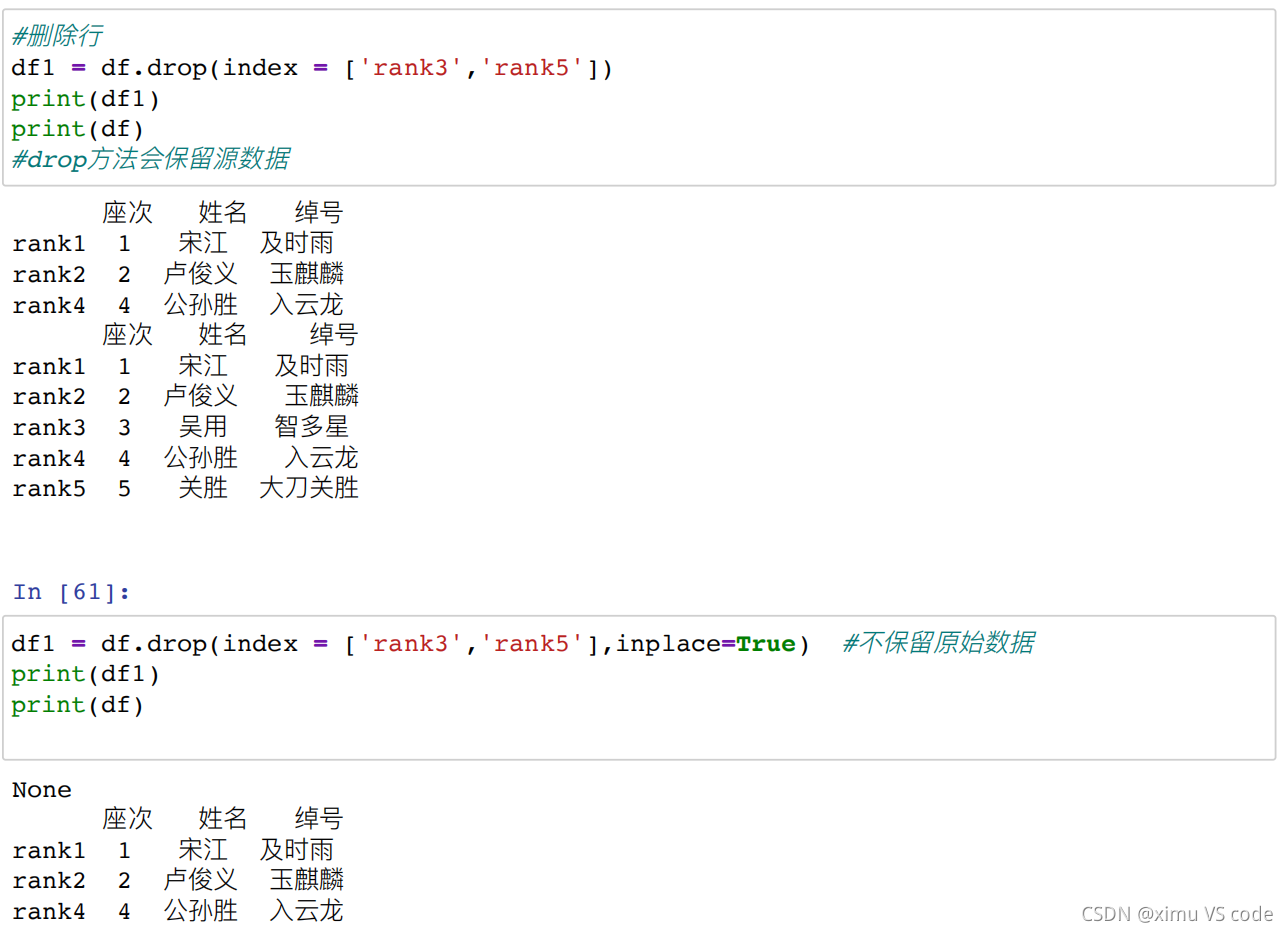Click the "#删除行" comment line
Image resolution: width=1288 pixels, height=932 pixels.
[x=57, y=38]
